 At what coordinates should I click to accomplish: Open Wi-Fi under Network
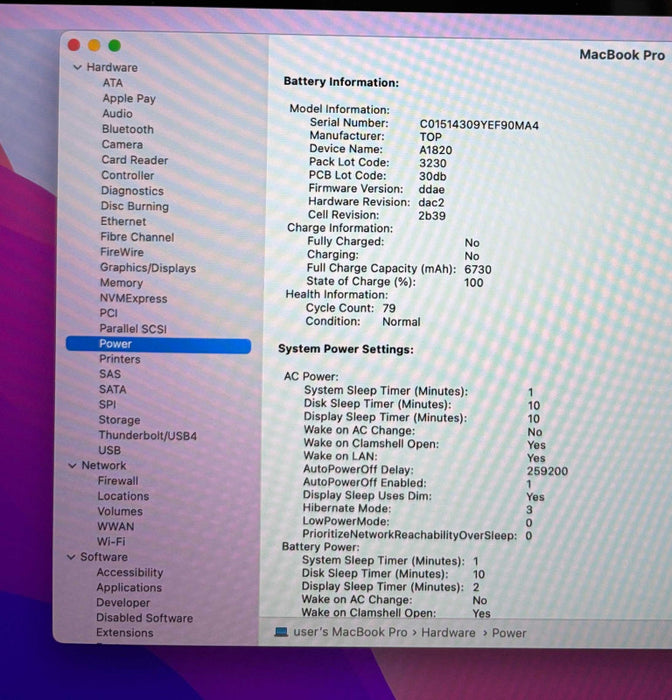pos(111,542)
